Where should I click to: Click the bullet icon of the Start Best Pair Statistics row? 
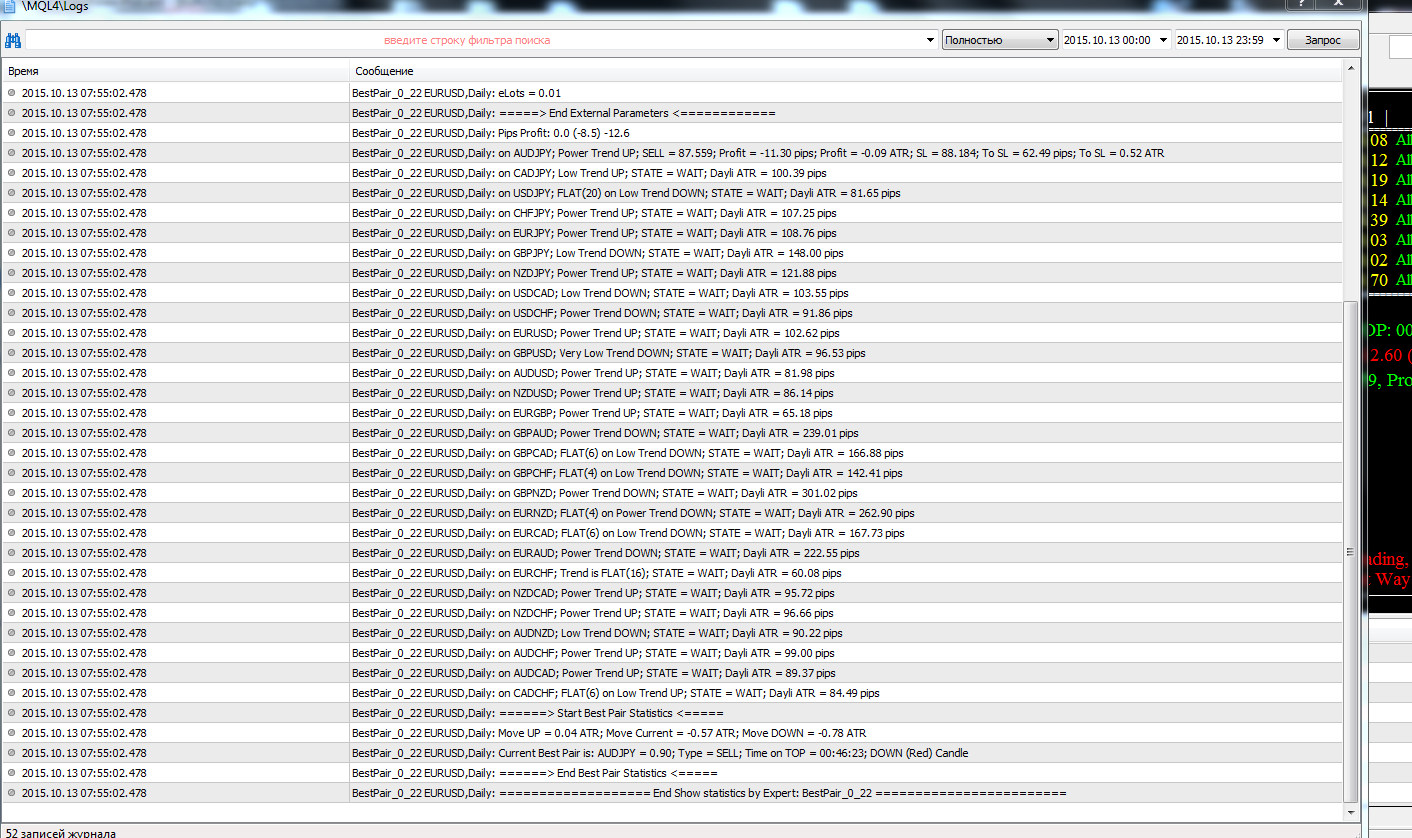[12, 713]
